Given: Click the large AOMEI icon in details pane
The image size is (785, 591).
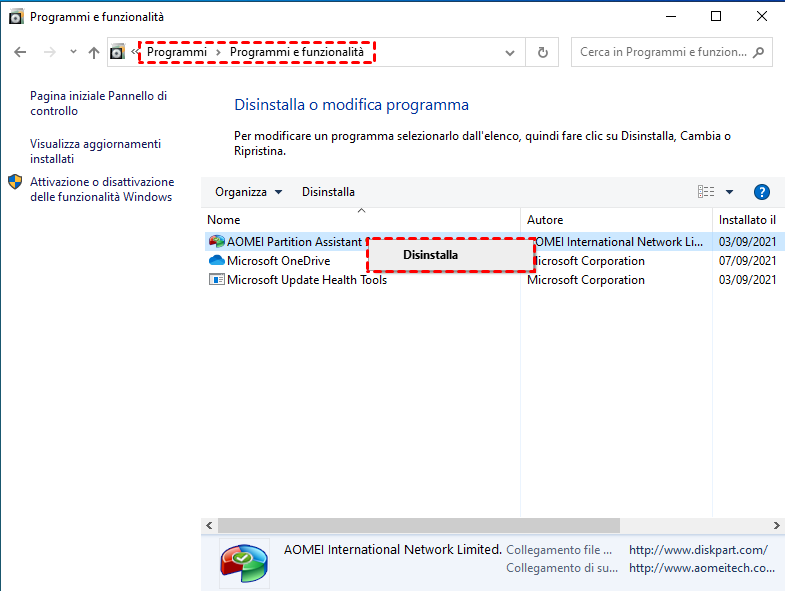Looking at the screenshot, I should [244, 563].
